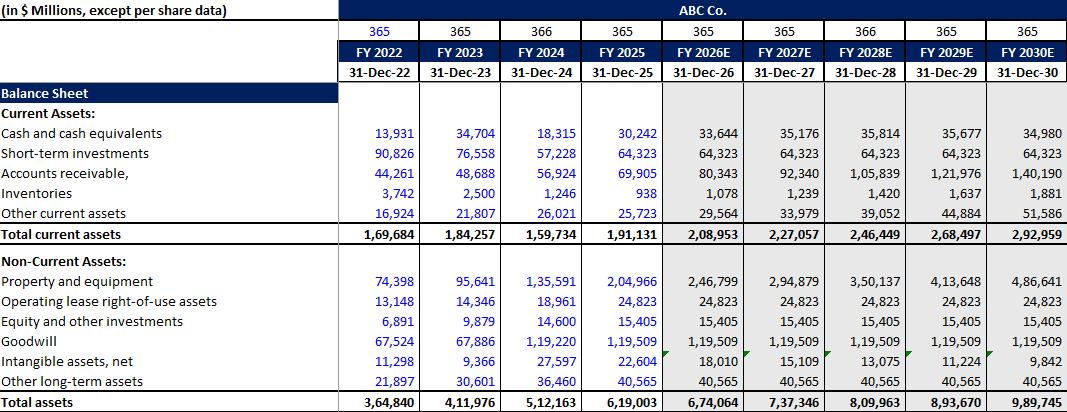This screenshot has height=412, width=1067.
Task: Select FY 2022 cash value 13,931
Action: (x=395, y=133)
